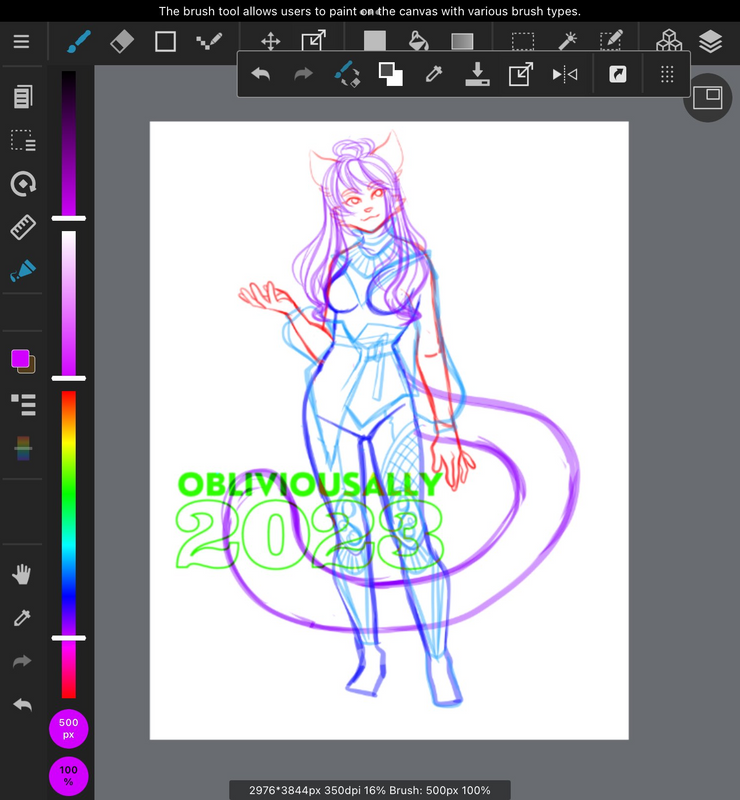Pick the eyedropper in floating toolbar
Viewport: 740px width, 800px height.
[434, 74]
